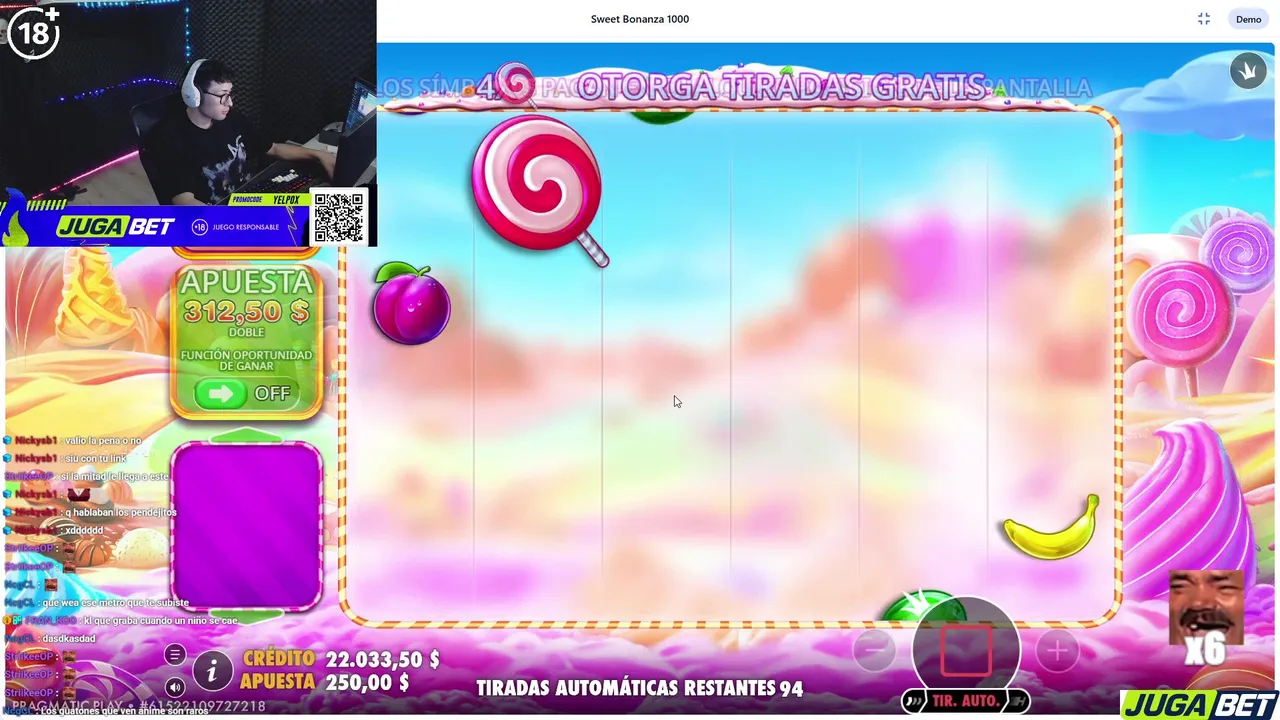Click chat message 'que wea ese metro que te subiste'

pos(116,602)
